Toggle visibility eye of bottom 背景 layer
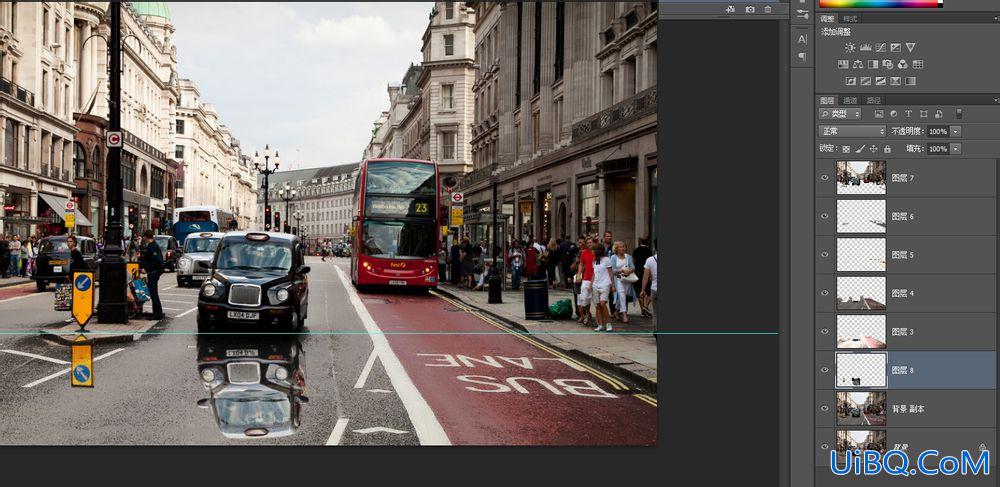The image size is (1000, 487). (825, 446)
